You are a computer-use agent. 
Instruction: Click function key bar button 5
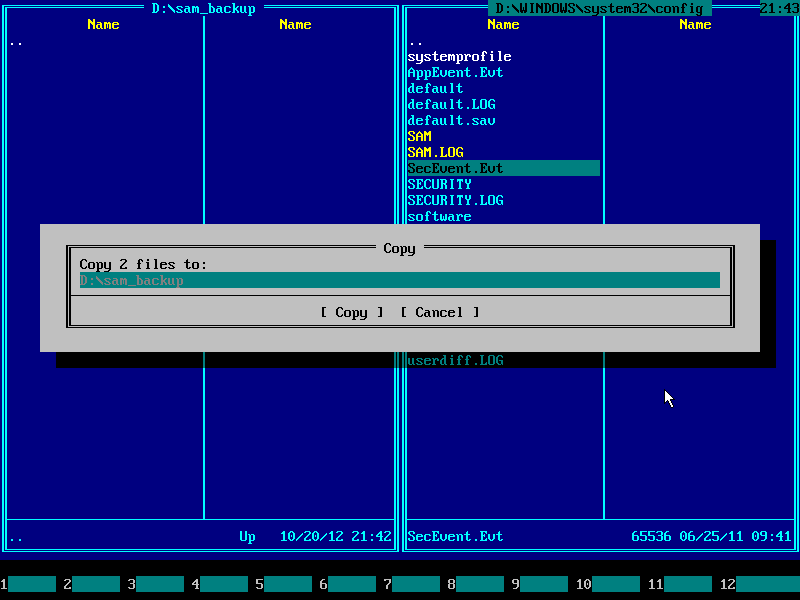pyautogui.click(x=284, y=584)
